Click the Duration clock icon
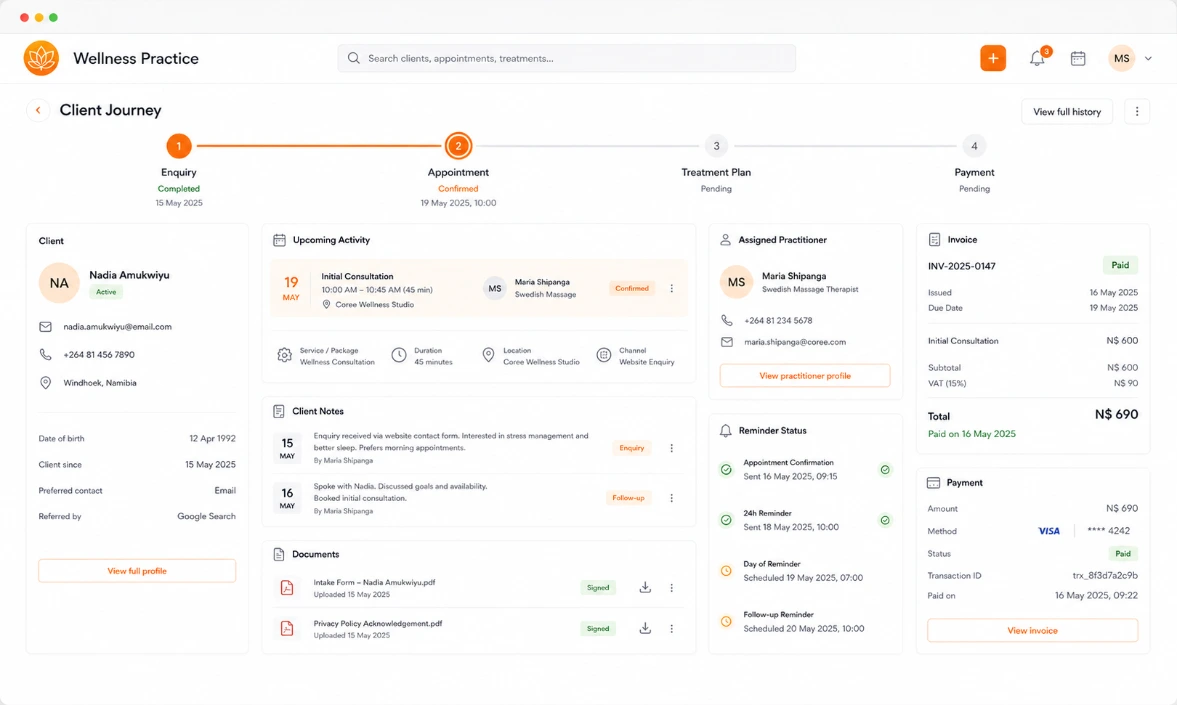 pos(399,355)
